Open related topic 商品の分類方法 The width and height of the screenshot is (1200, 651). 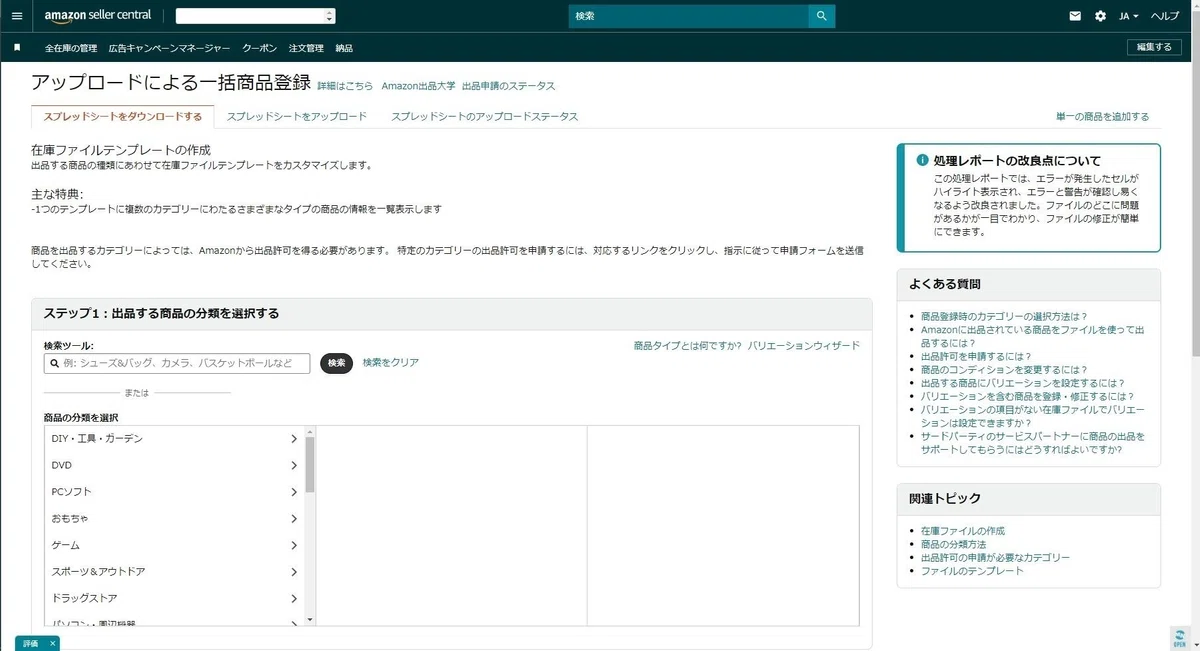pyautogui.click(x=953, y=544)
